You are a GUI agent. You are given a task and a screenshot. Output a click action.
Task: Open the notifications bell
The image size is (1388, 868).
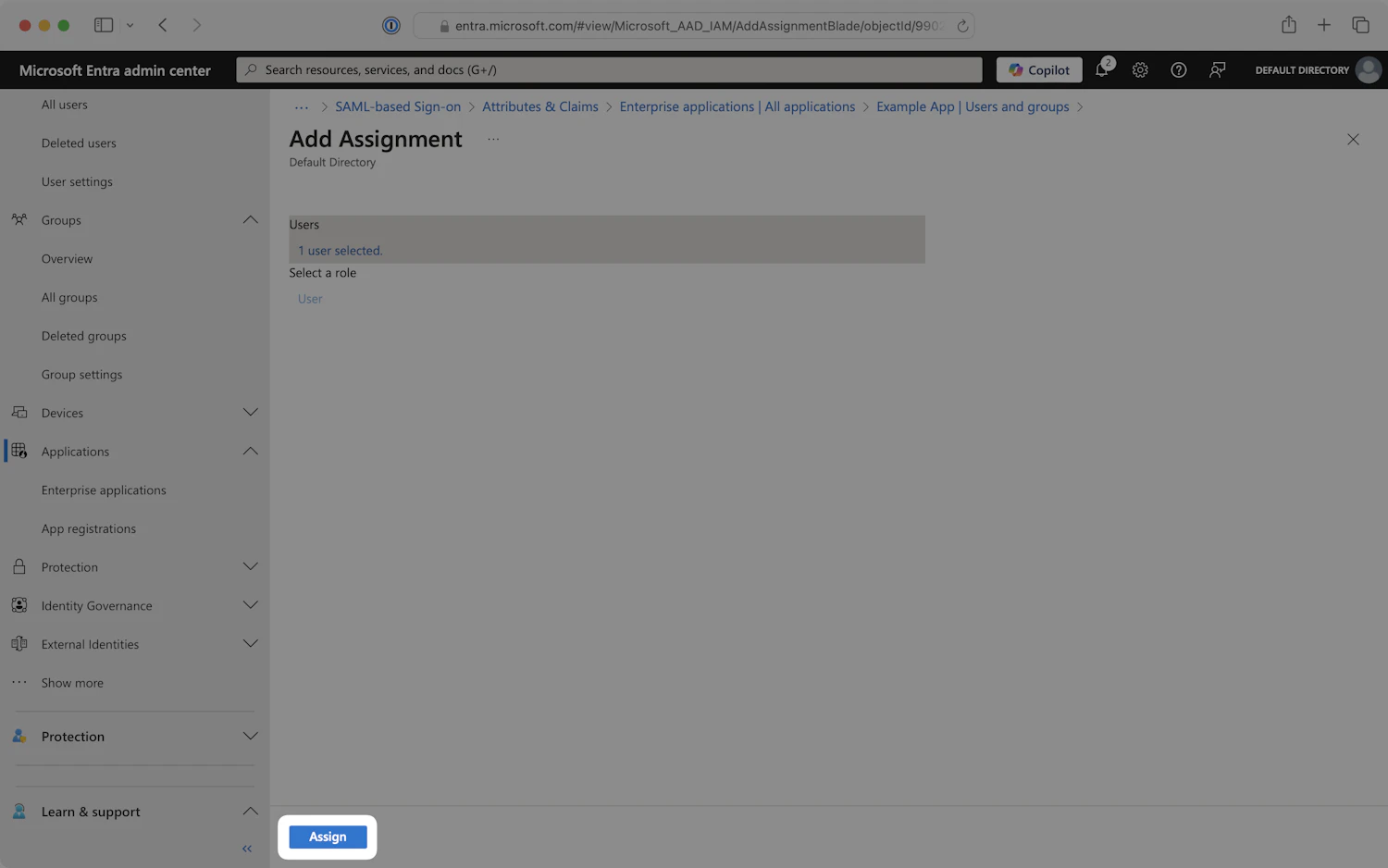coord(1102,69)
